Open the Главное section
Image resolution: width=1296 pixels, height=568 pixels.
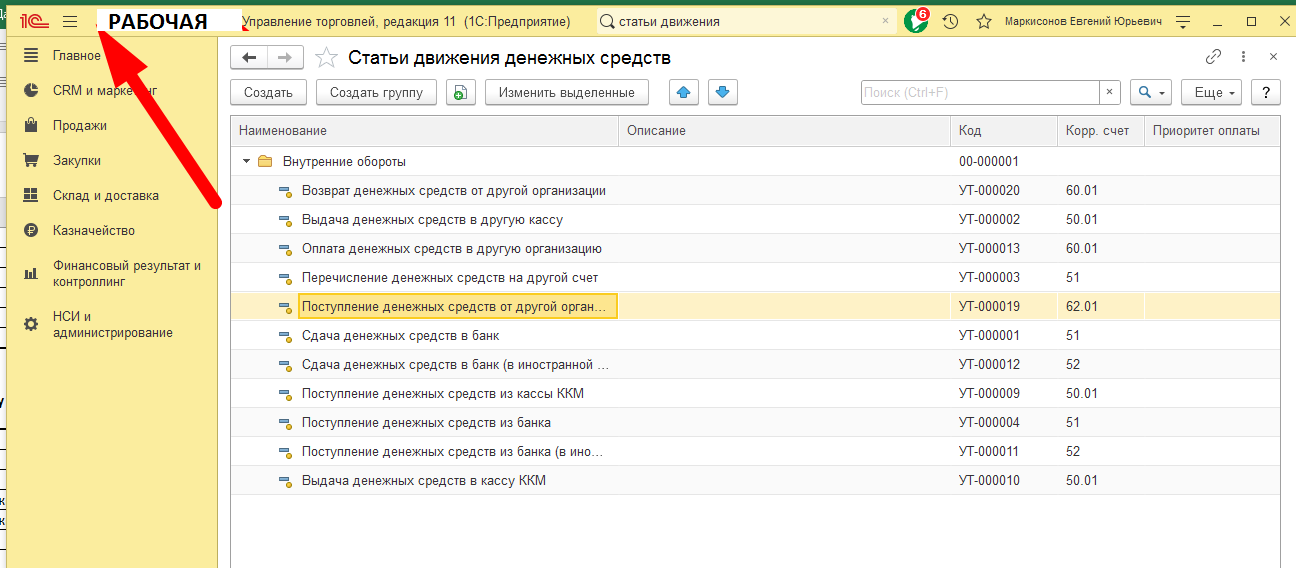pyautogui.click(x=77, y=55)
